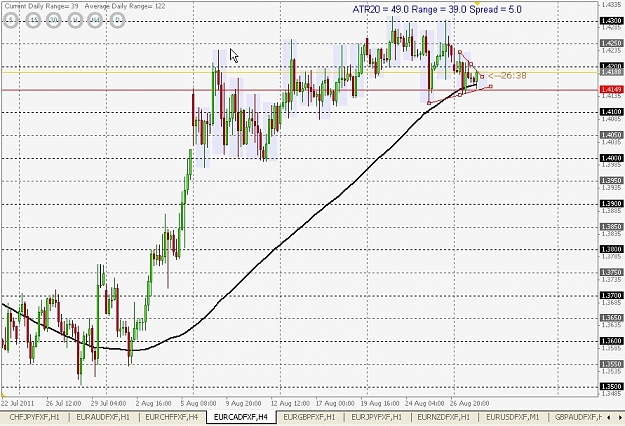Screen dimensions: 625x426
Task: Click the 1.4250 price scale label
Action: [x=611, y=43]
